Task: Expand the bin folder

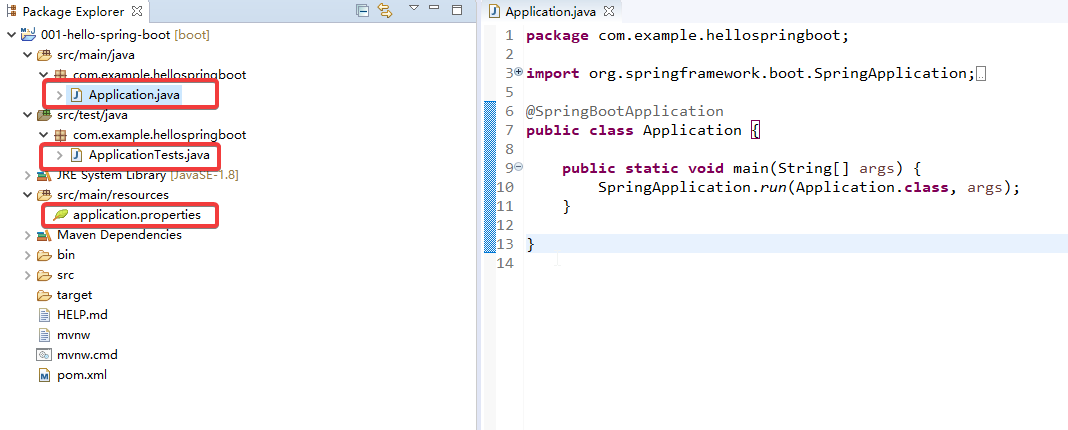Action: coord(27,256)
